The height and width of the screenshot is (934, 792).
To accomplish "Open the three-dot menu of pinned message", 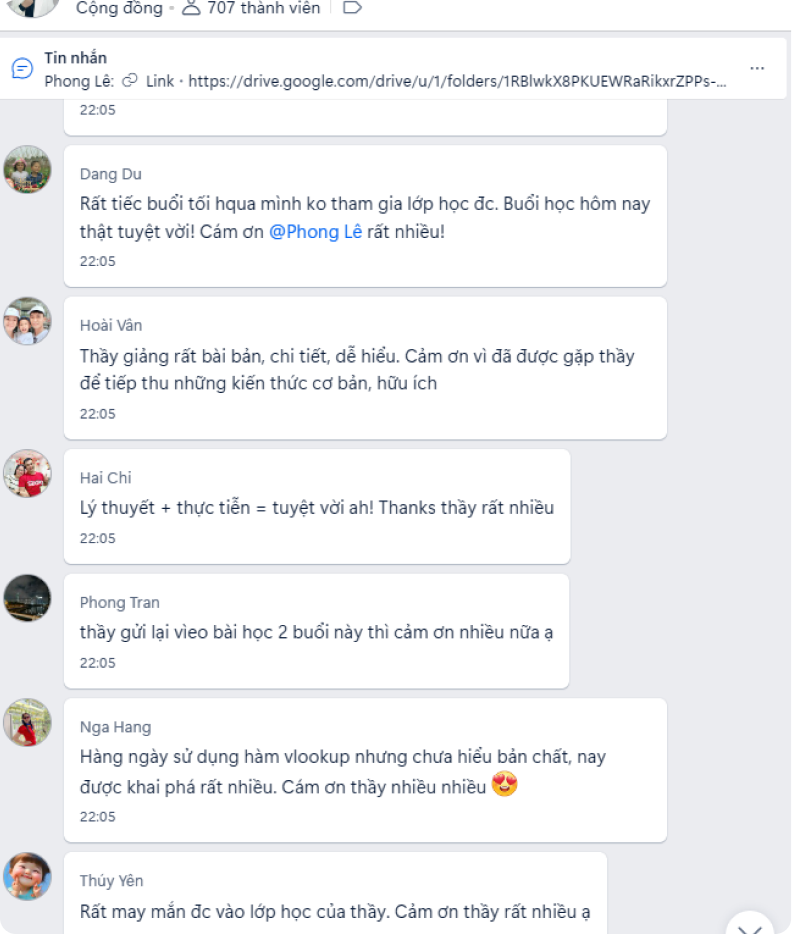I will (757, 69).
